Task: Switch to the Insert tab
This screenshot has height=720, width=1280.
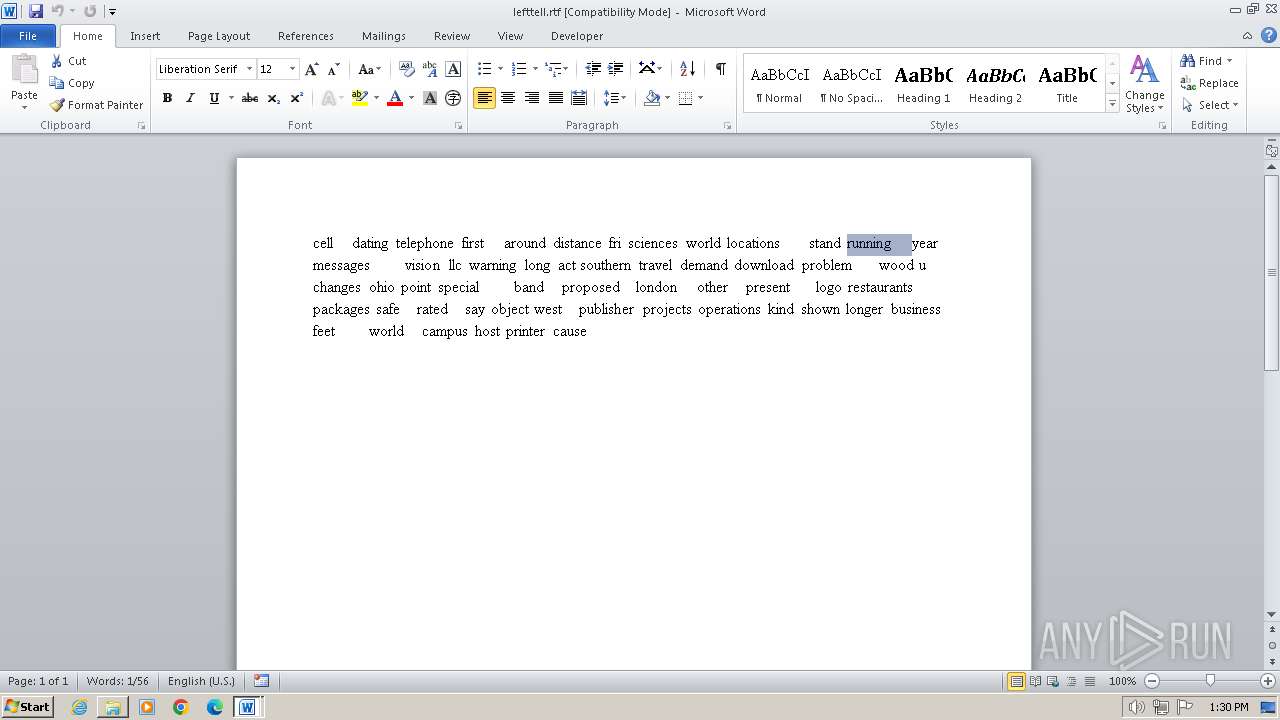Action: click(145, 36)
